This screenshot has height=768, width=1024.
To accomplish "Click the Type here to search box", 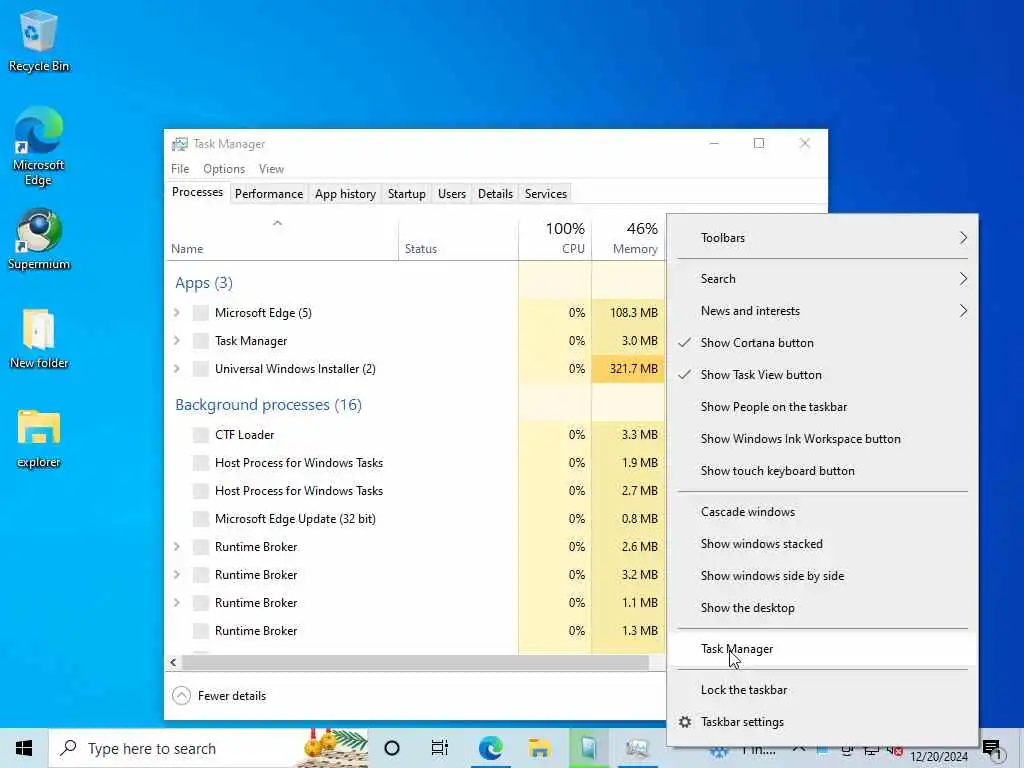I will [208, 748].
